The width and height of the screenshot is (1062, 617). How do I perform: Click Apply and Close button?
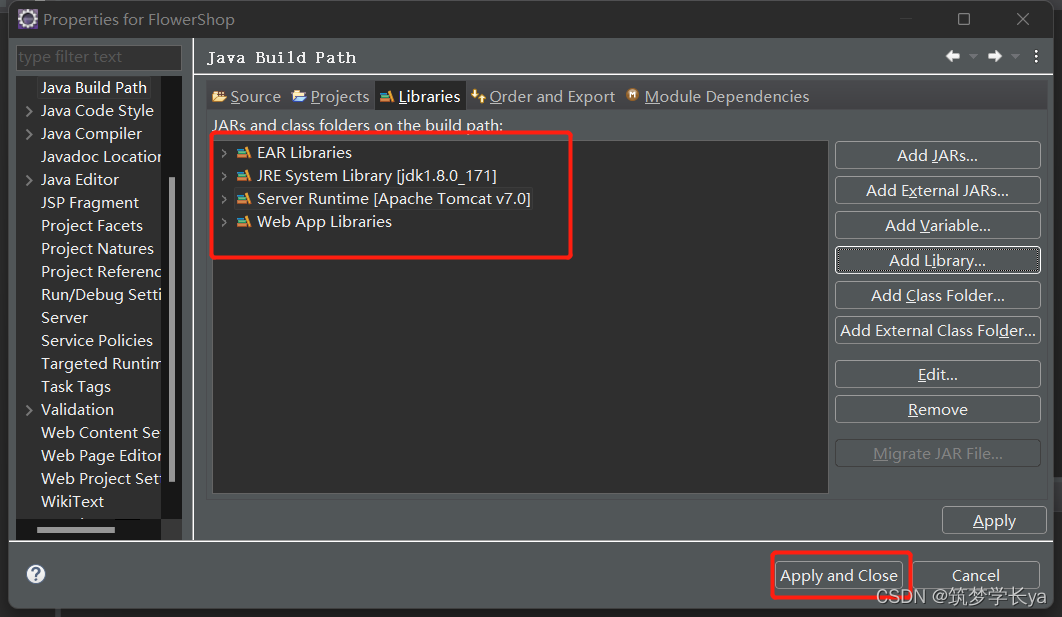click(838, 576)
